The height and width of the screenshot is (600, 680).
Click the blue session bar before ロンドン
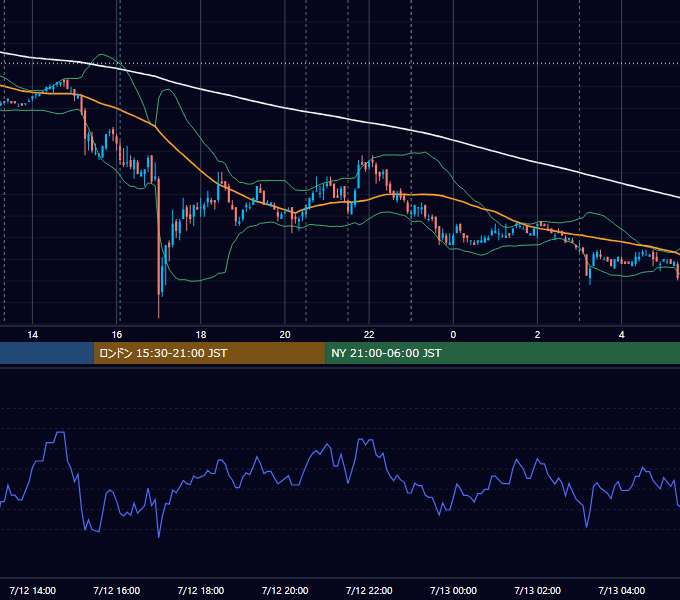click(47, 353)
